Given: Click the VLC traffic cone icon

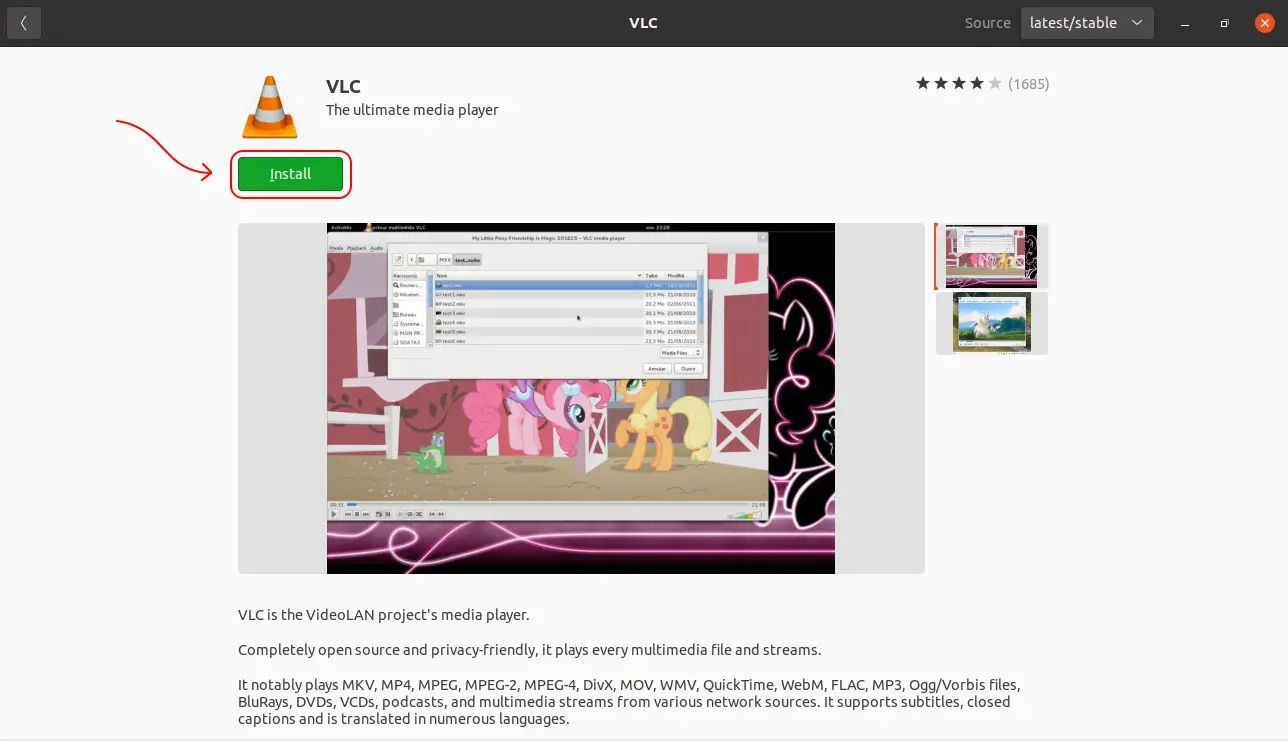Looking at the screenshot, I should (x=270, y=106).
